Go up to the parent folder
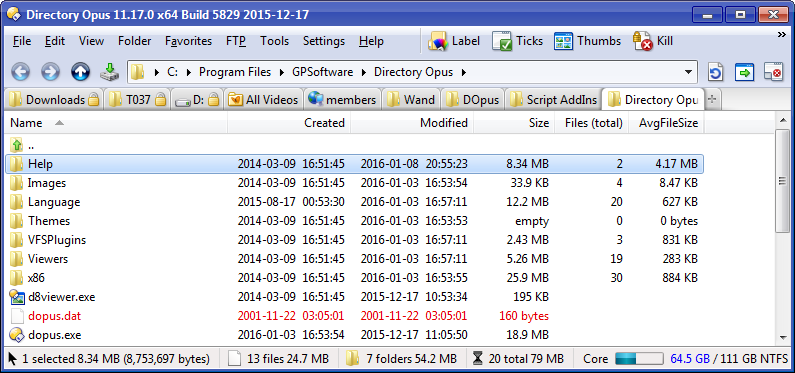 [x=80, y=72]
